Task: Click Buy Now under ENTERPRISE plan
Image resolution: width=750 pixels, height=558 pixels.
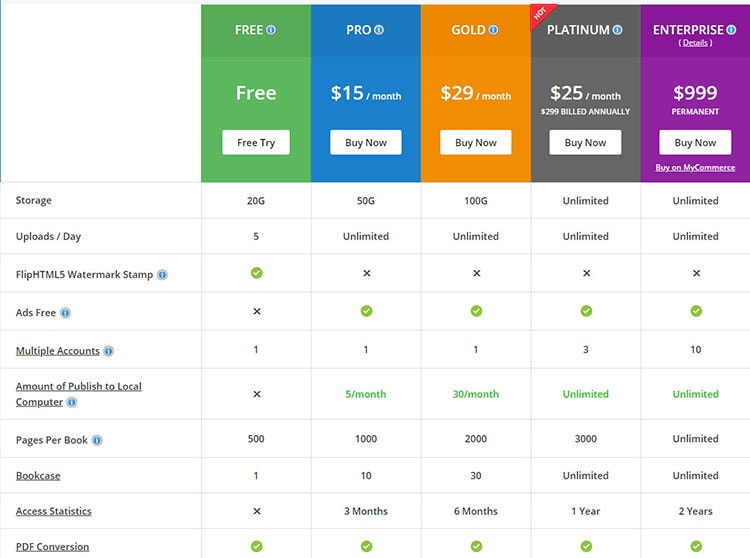Action: [x=695, y=142]
